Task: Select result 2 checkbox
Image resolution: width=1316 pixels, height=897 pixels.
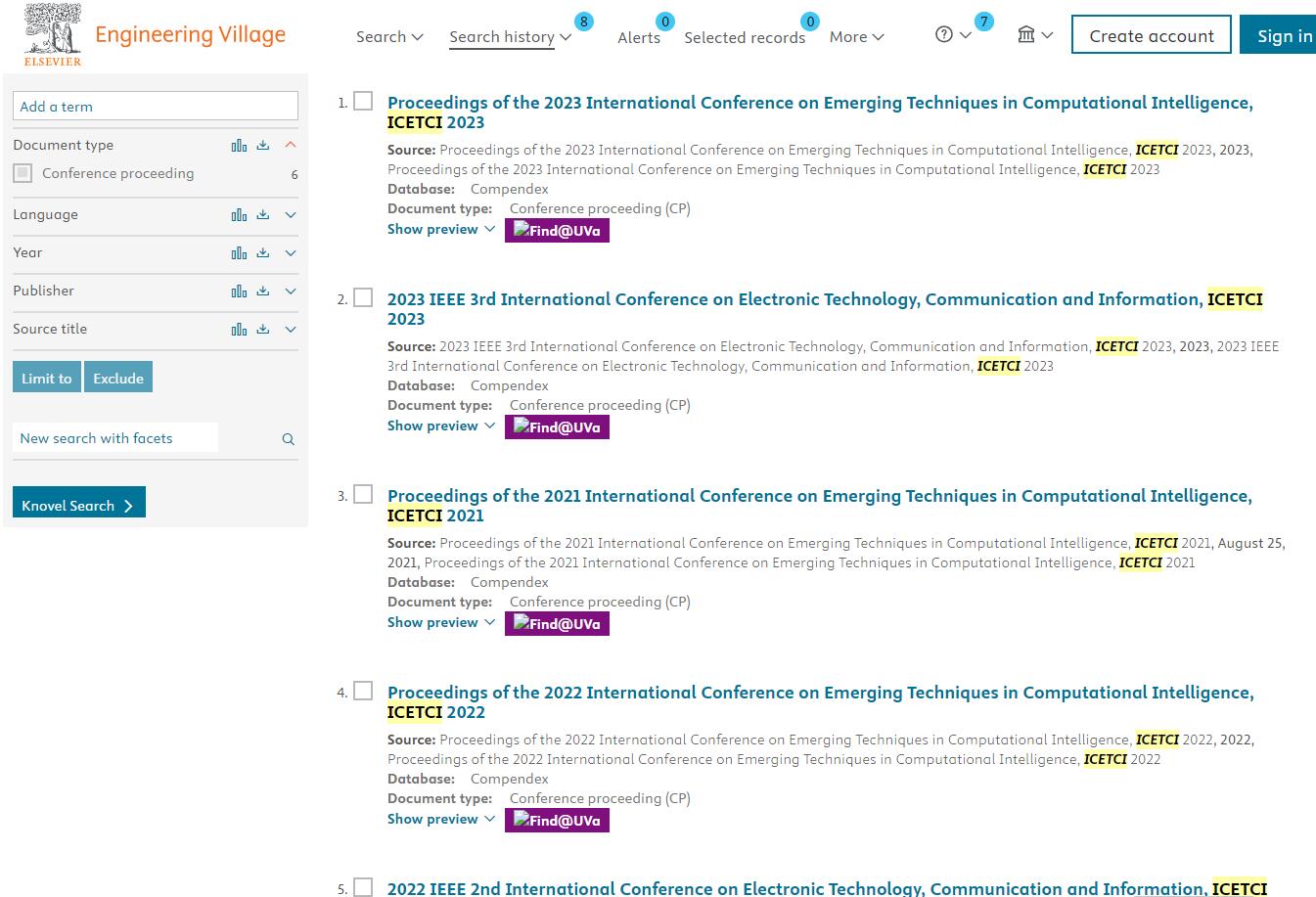Action: tap(363, 297)
